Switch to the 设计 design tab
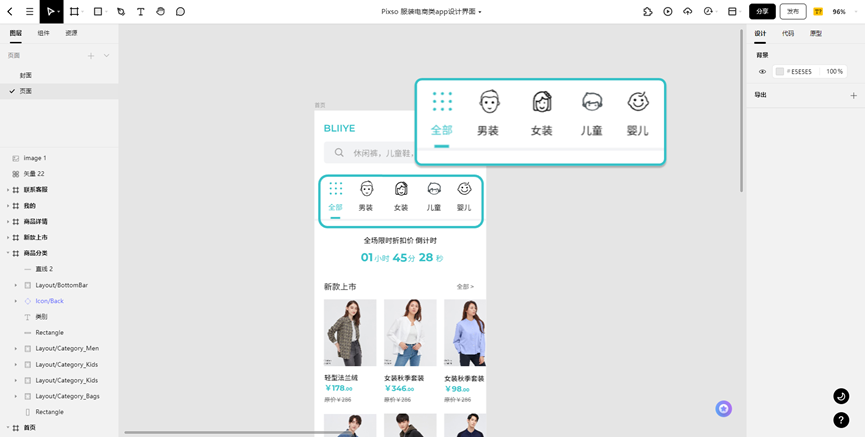Screen dimensions: 865x437 click(x=760, y=34)
